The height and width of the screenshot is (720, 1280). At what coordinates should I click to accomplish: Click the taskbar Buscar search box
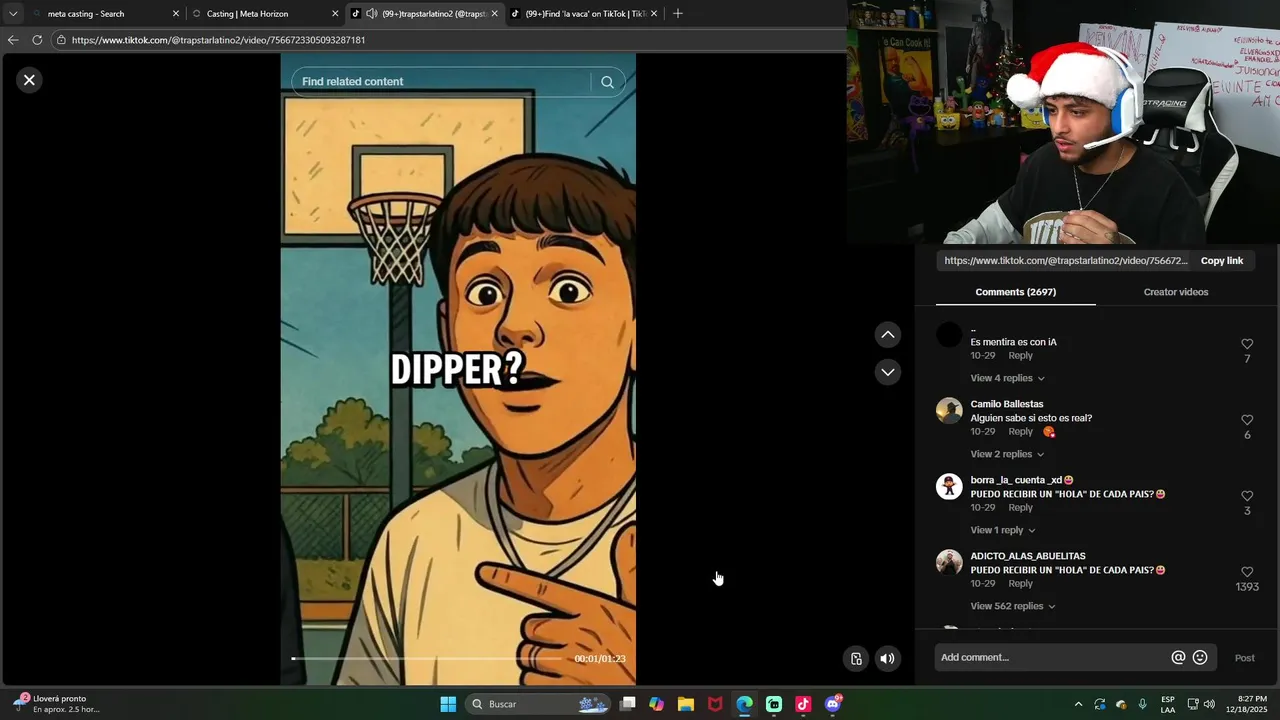click(538, 704)
